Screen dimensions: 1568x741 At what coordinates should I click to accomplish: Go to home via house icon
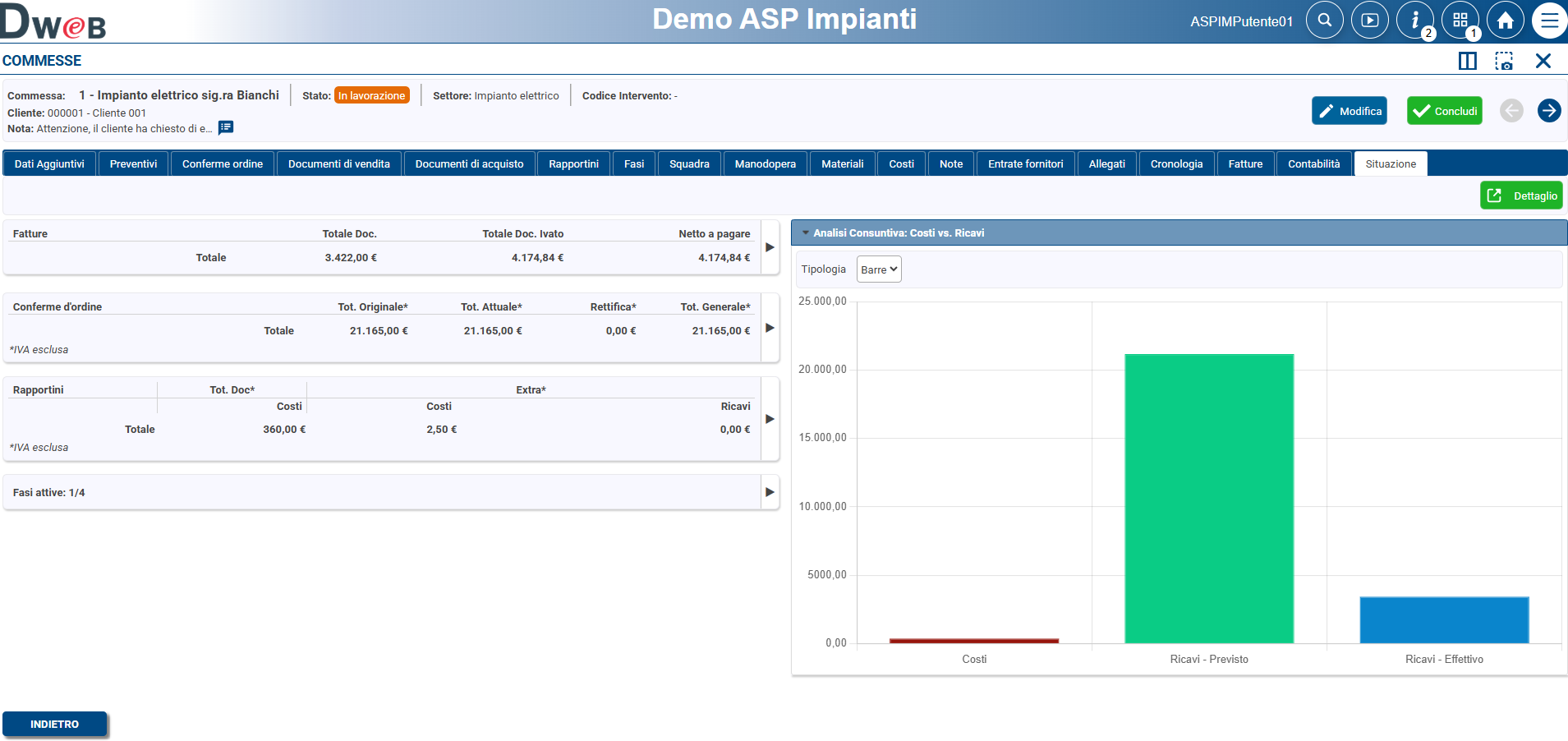(x=1505, y=21)
